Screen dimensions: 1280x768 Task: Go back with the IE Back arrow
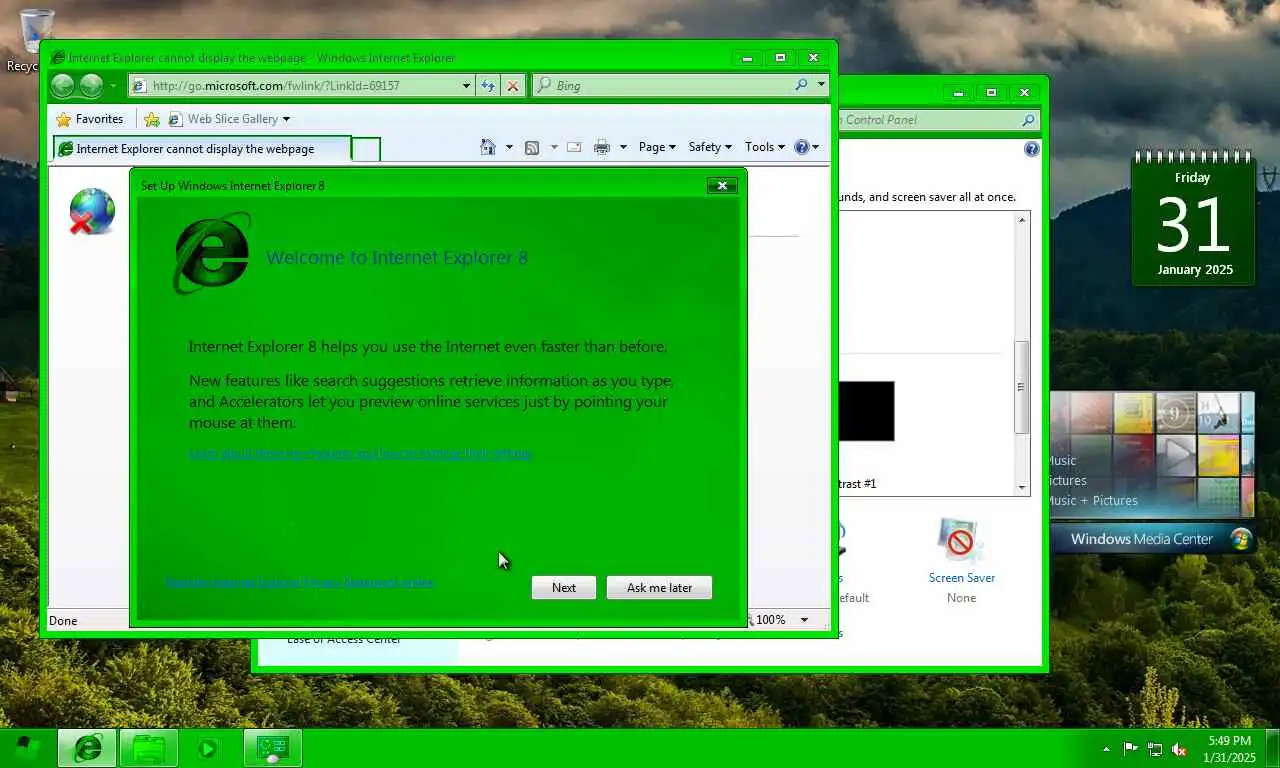pyautogui.click(x=62, y=86)
